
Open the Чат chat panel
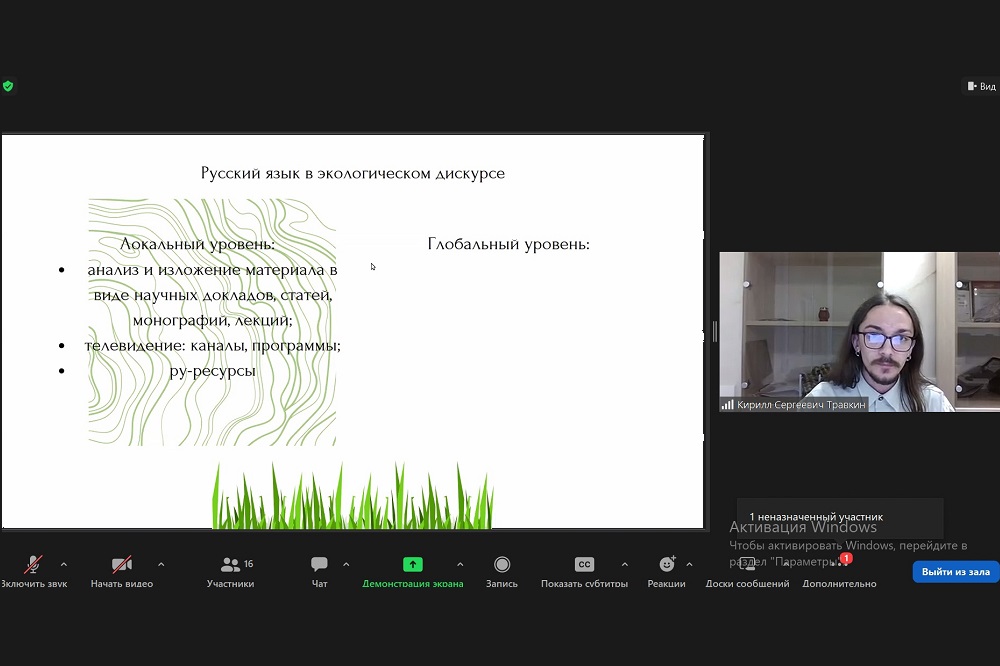(x=319, y=565)
